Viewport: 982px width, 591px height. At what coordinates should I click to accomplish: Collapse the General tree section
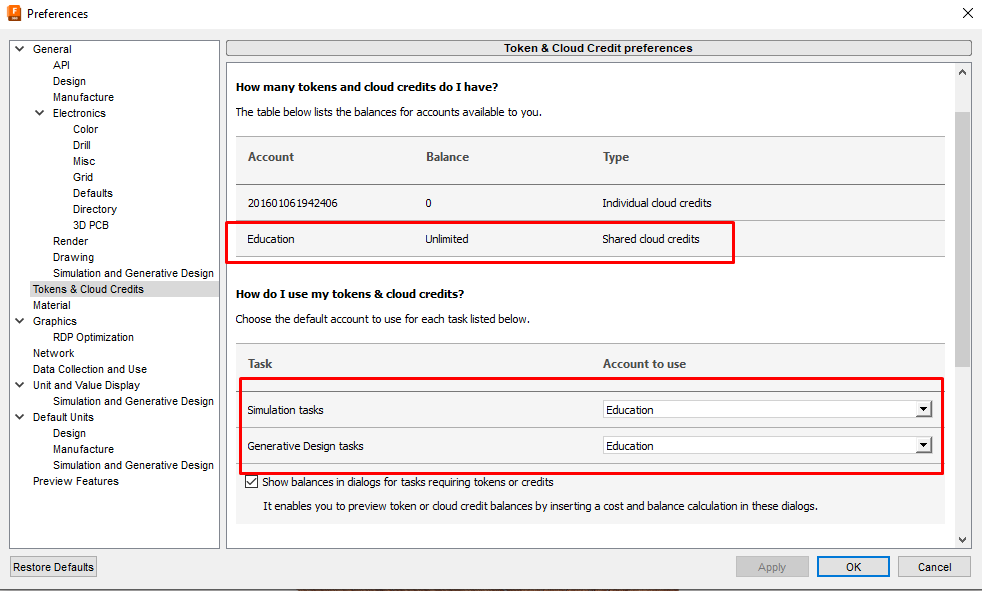point(18,48)
